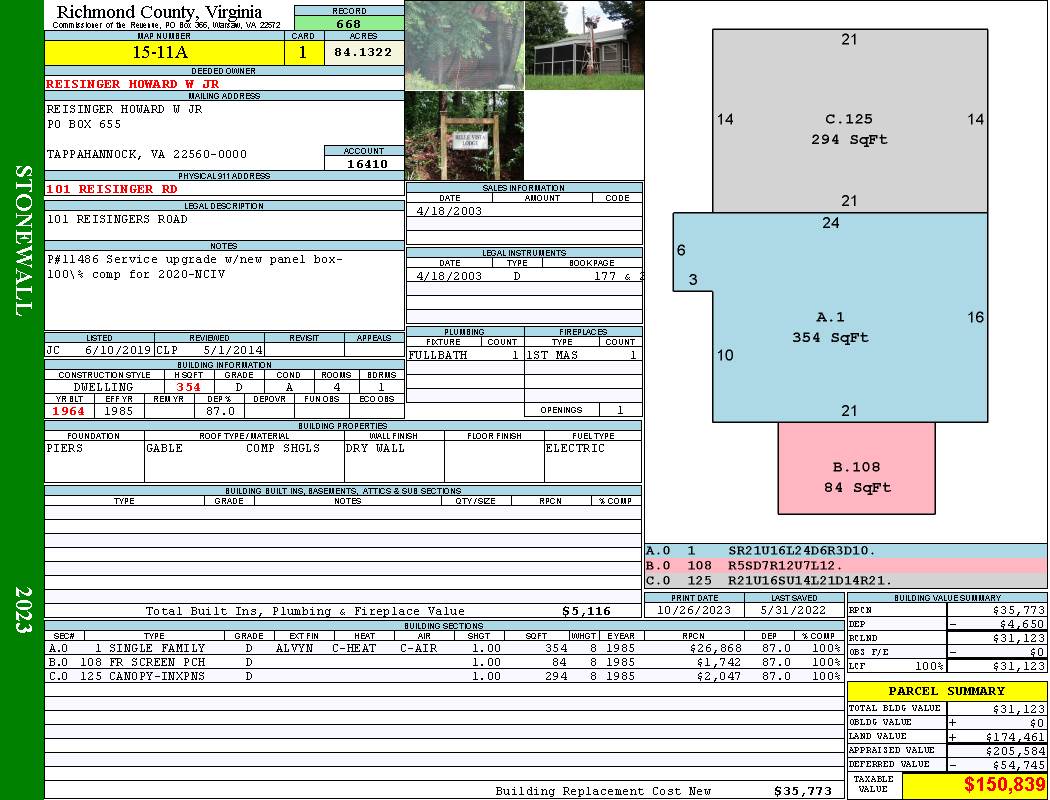Image resolution: width=1050 pixels, height=800 pixels.
Task: Open the blurry tree-covered building photo
Action: pos(465,46)
